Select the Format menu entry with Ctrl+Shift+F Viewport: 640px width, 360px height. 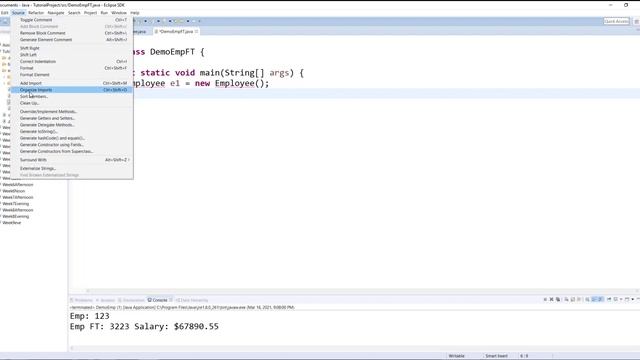71,68
